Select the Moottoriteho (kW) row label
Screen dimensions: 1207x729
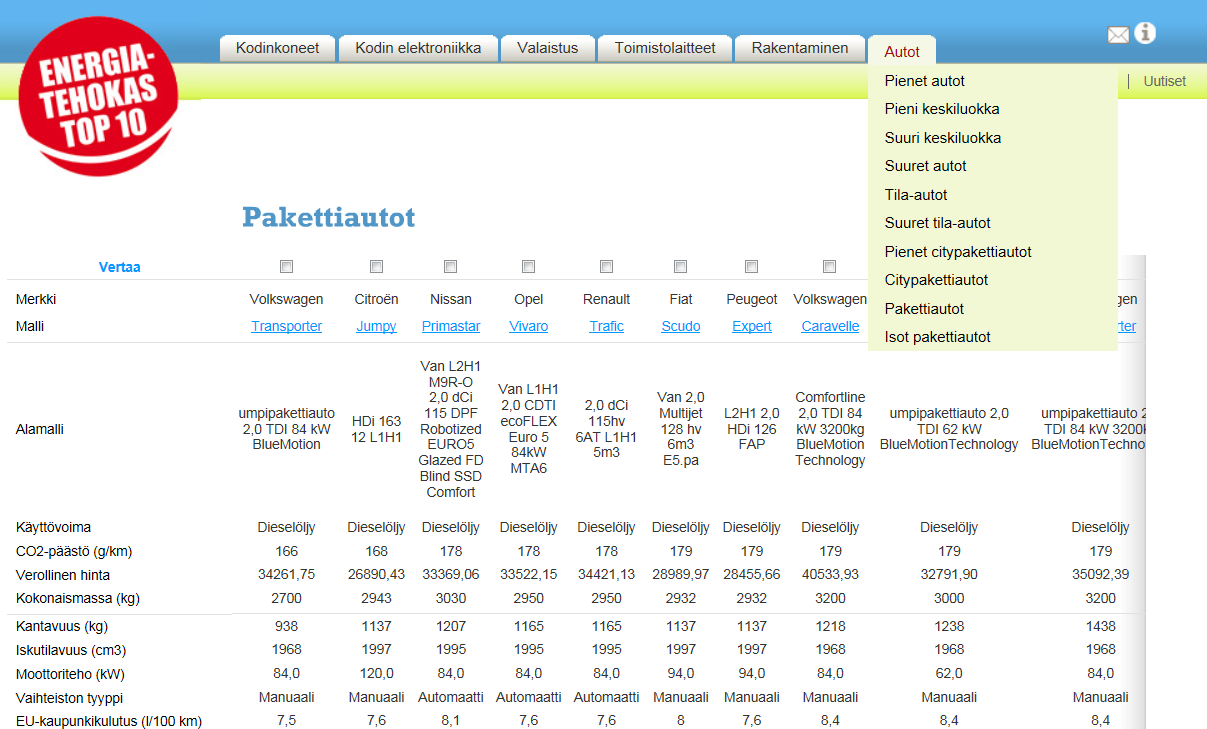70,674
